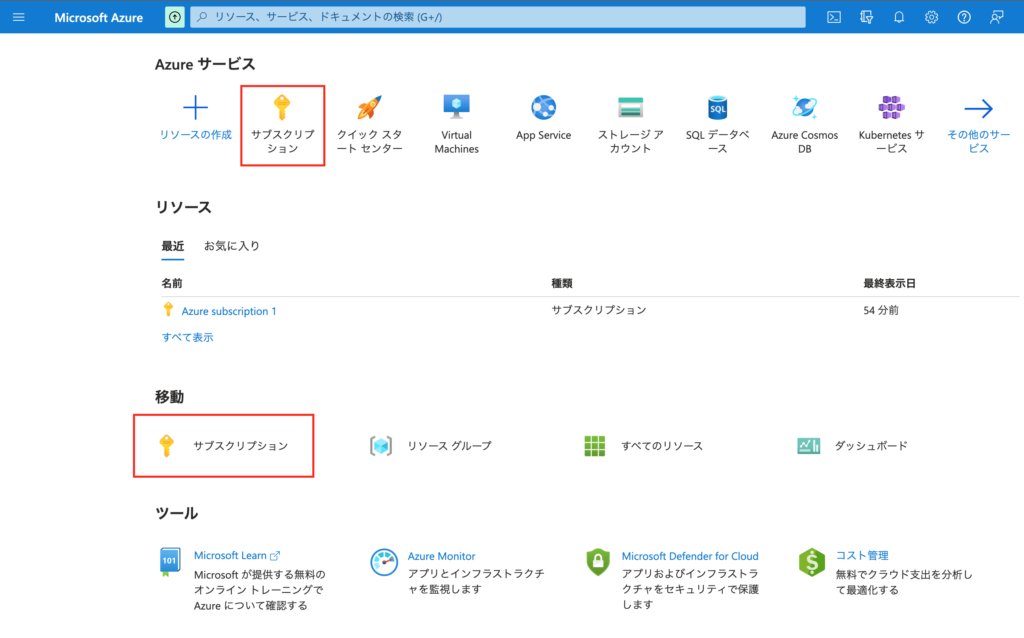
Task: Open Azure Cosmos DB
Action: click(804, 120)
